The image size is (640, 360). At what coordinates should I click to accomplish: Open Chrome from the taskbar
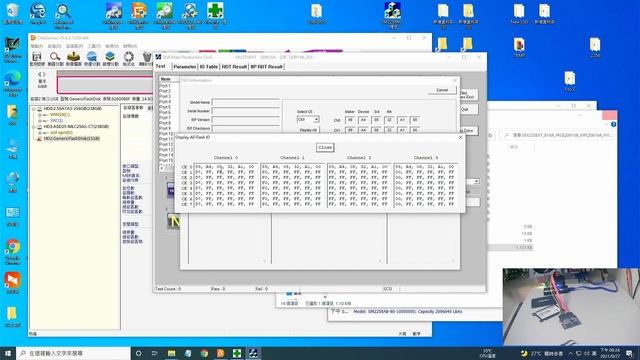pyautogui.click(x=204, y=353)
